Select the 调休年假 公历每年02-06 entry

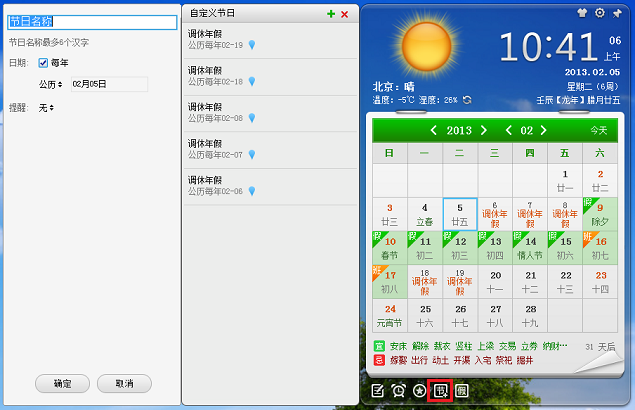click(x=270, y=186)
